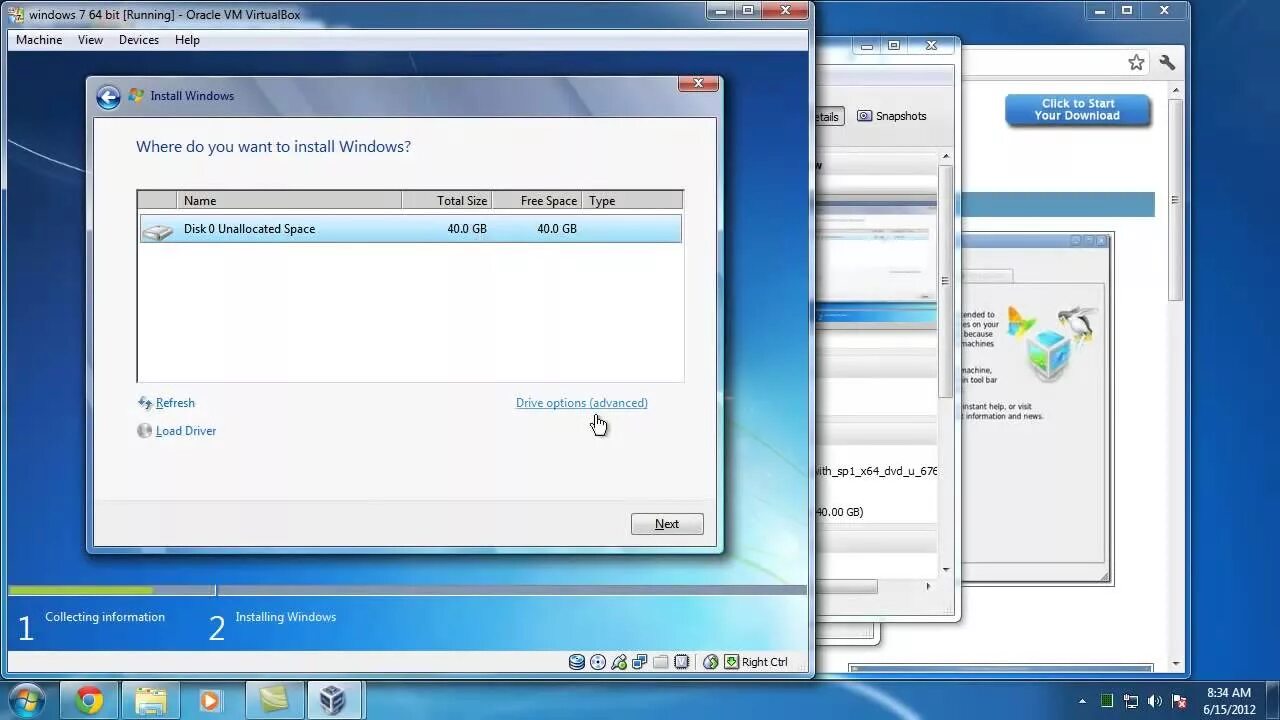1280x720 pixels.
Task: Click the network icon in the system tray
Action: coord(1131,701)
